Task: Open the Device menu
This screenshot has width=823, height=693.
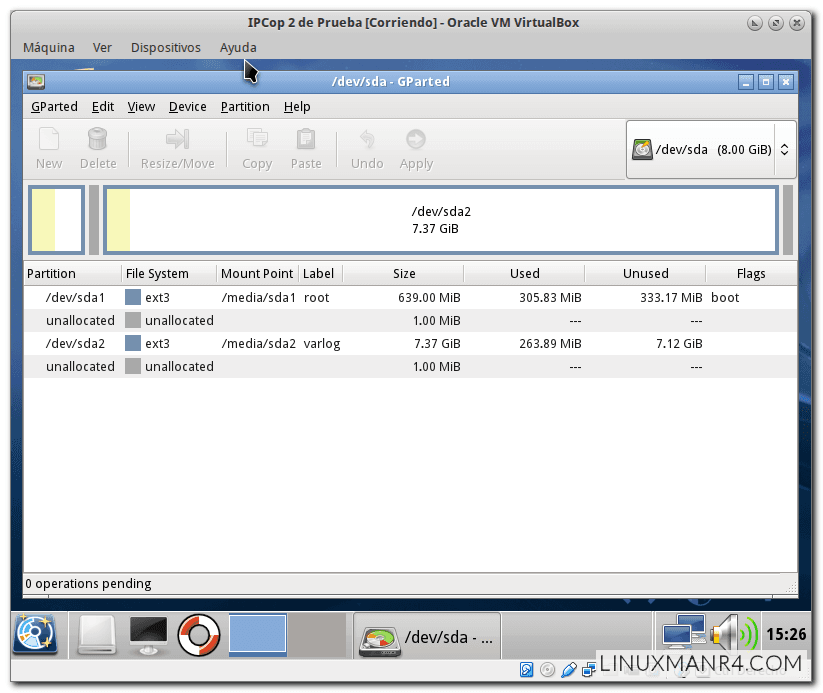Action: tap(189, 107)
